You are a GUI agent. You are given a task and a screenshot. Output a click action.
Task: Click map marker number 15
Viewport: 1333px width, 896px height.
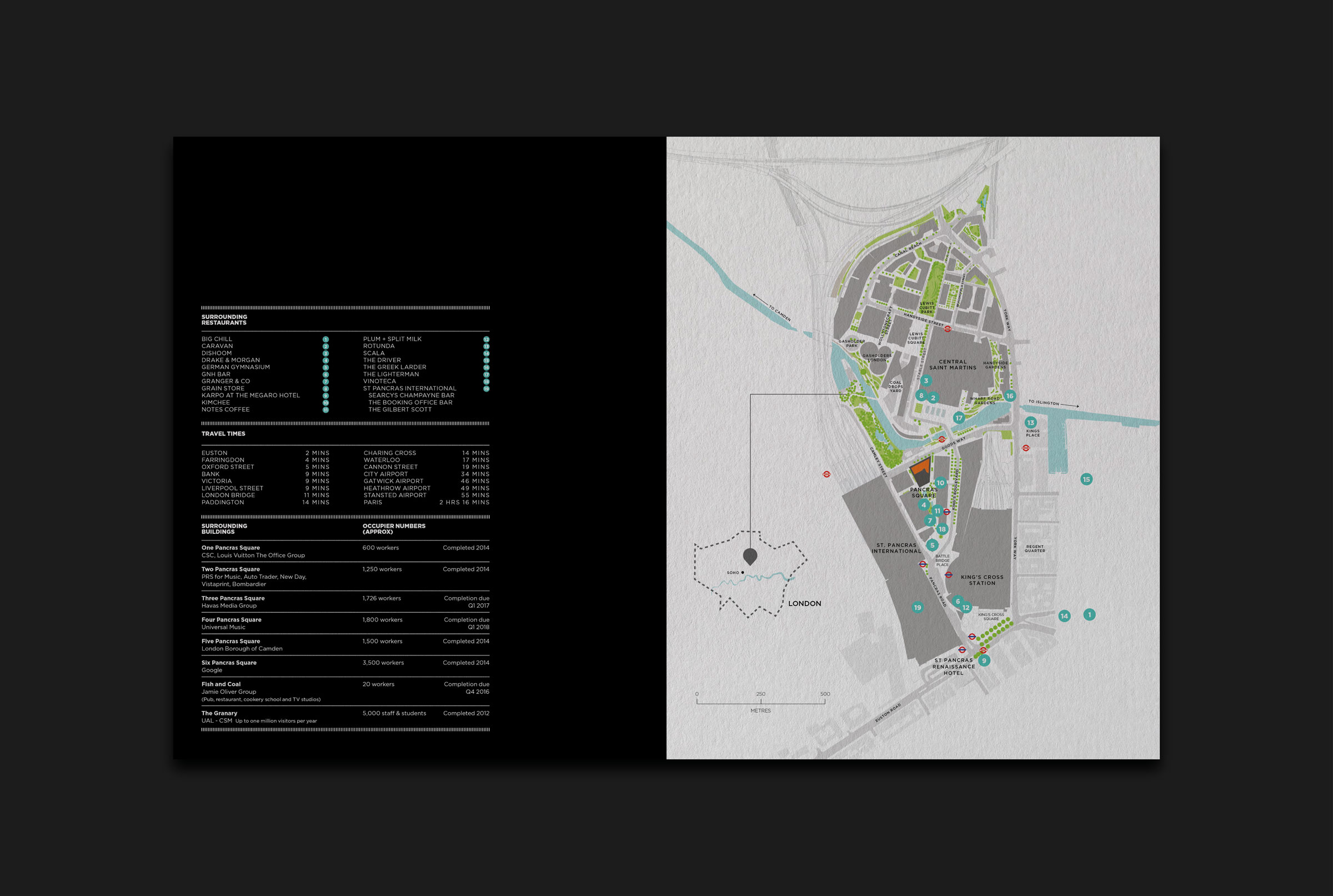(x=1086, y=479)
